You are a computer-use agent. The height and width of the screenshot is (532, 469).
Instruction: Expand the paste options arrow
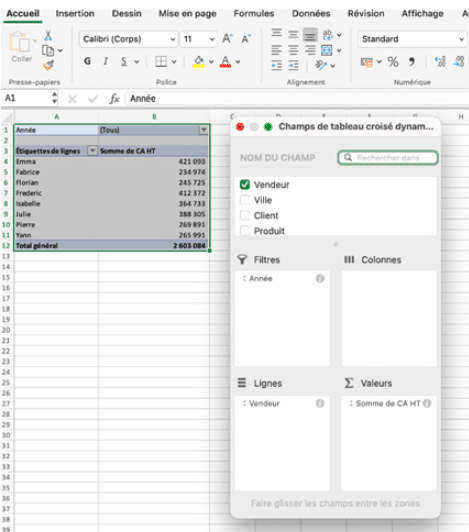click(35, 41)
